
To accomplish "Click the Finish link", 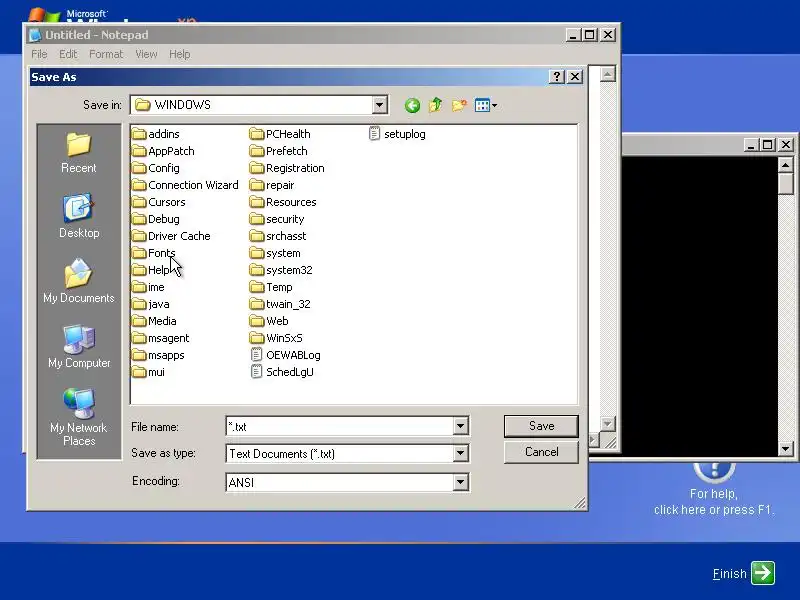I will pos(730,574).
